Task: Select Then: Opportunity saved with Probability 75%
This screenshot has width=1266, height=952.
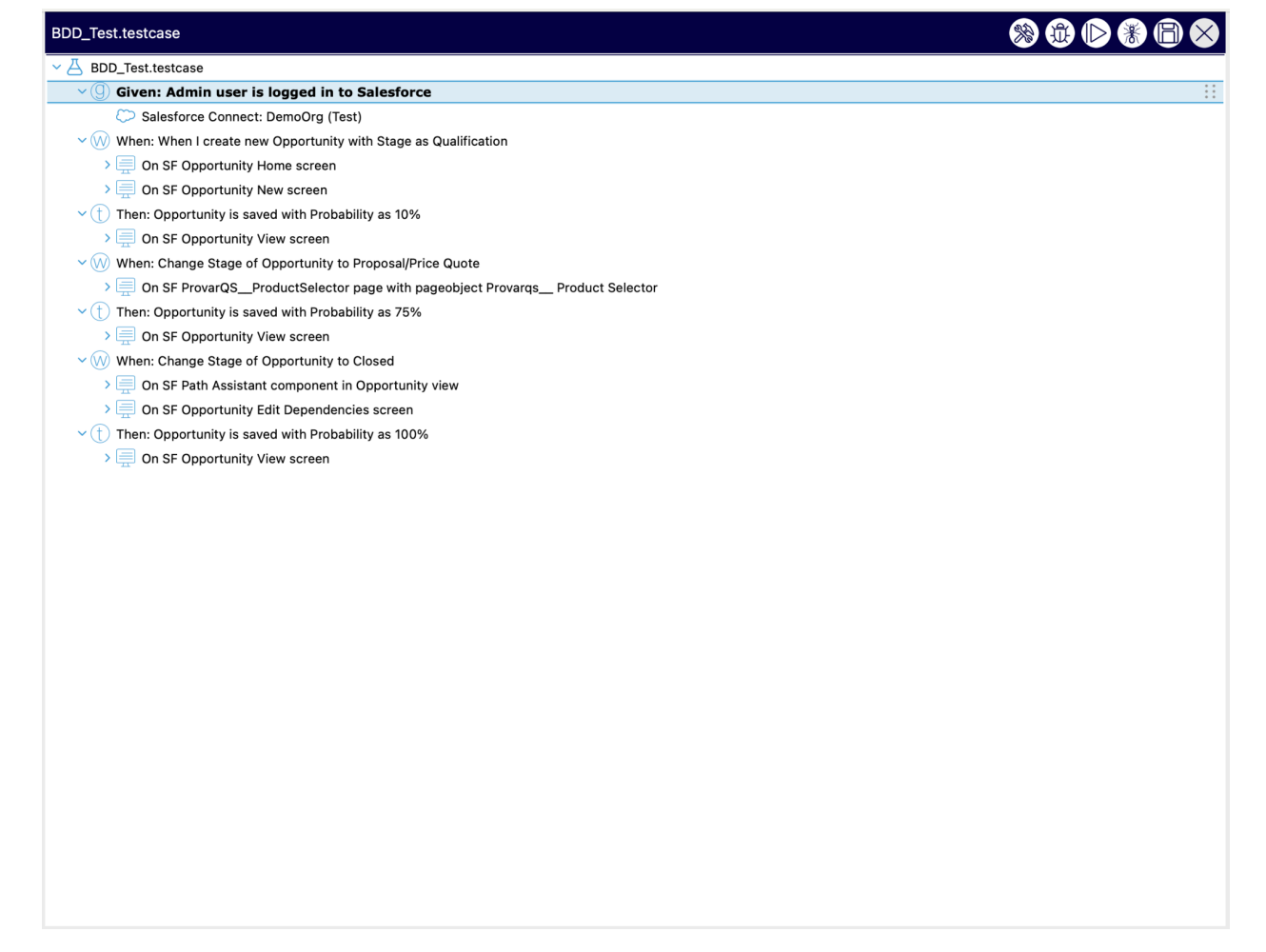Action: coord(268,312)
